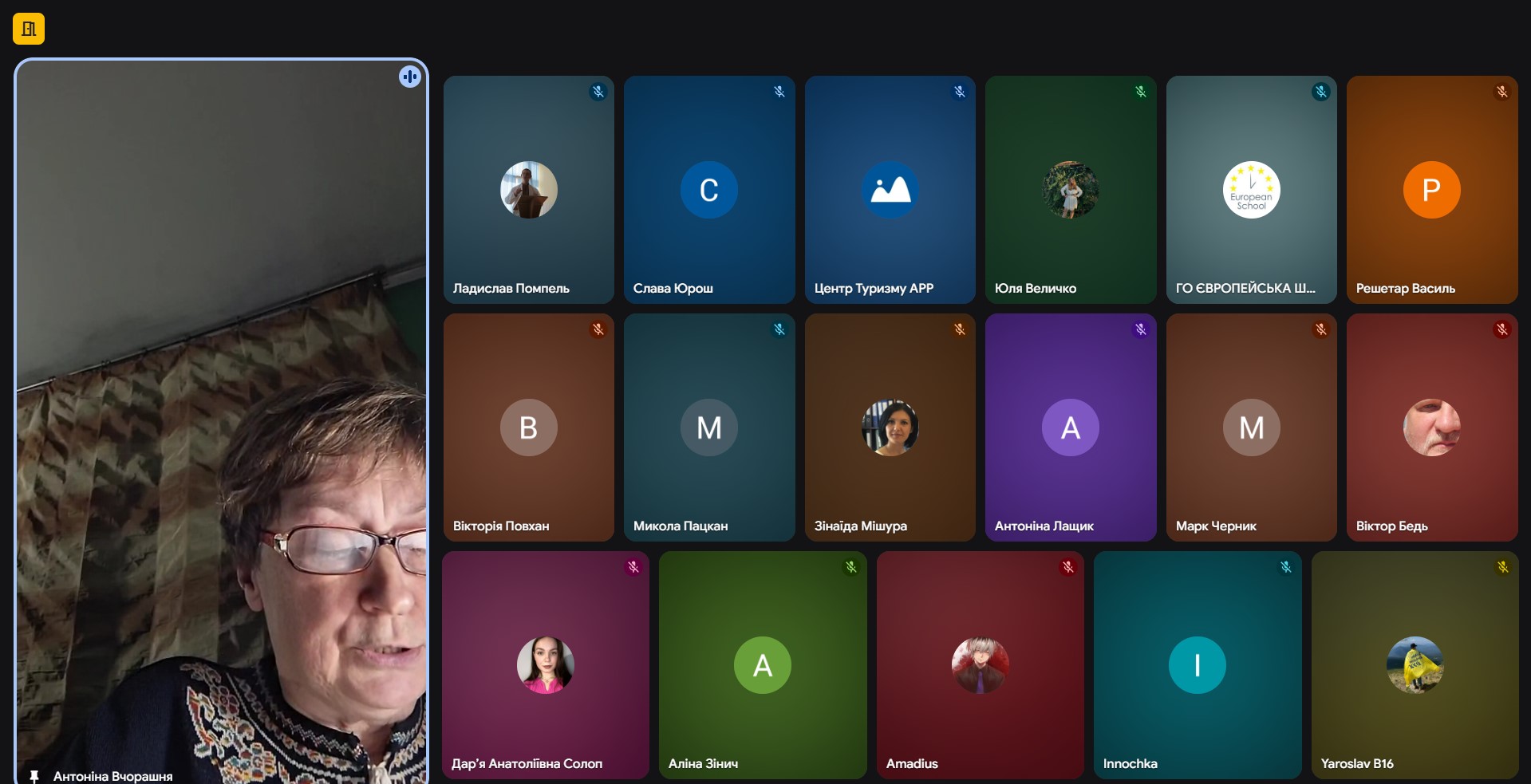Click the yellow meeting room icon
1531x784 pixels.
[x=29, y=29]
